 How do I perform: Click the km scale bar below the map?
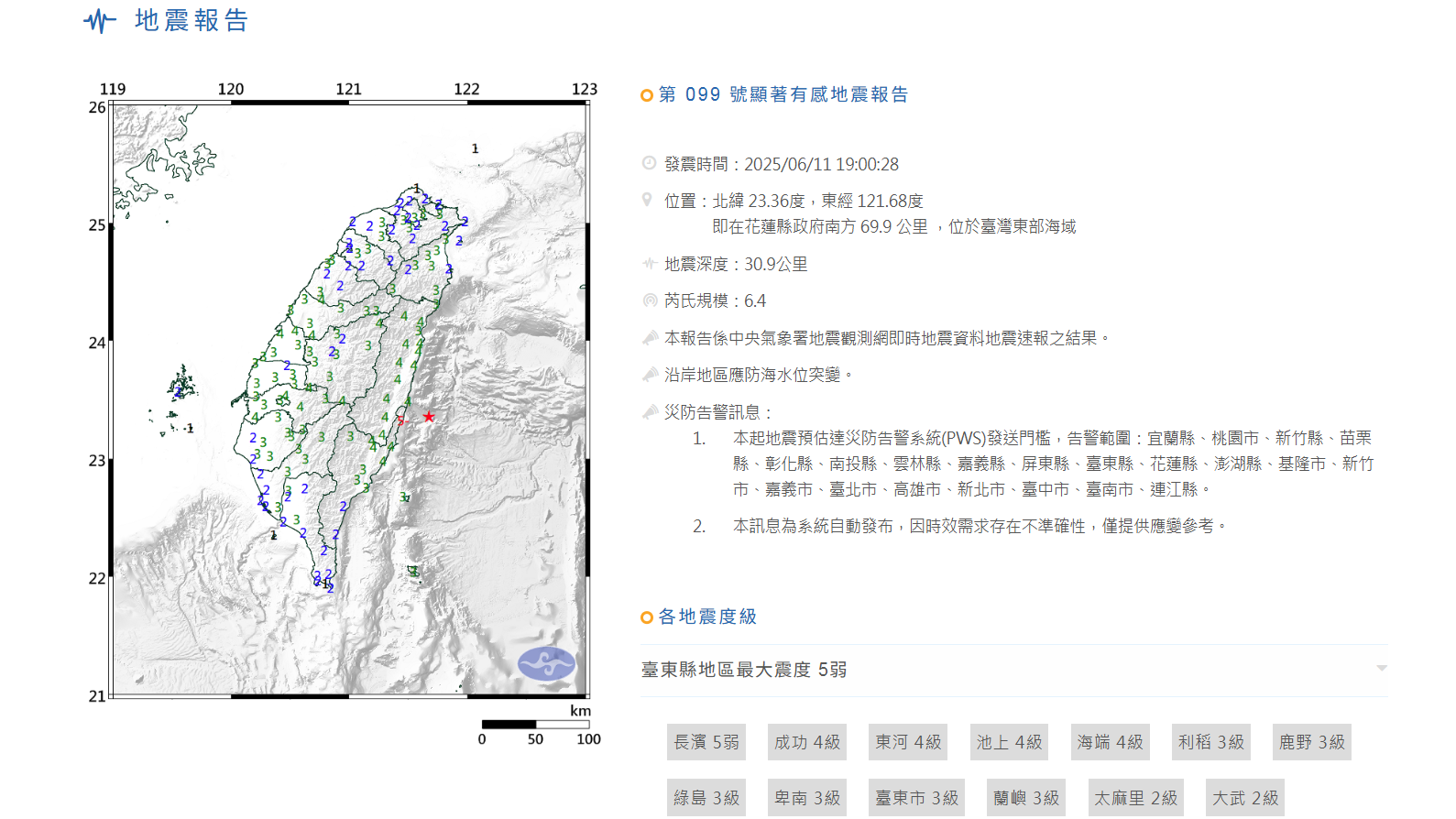(535, 725)
